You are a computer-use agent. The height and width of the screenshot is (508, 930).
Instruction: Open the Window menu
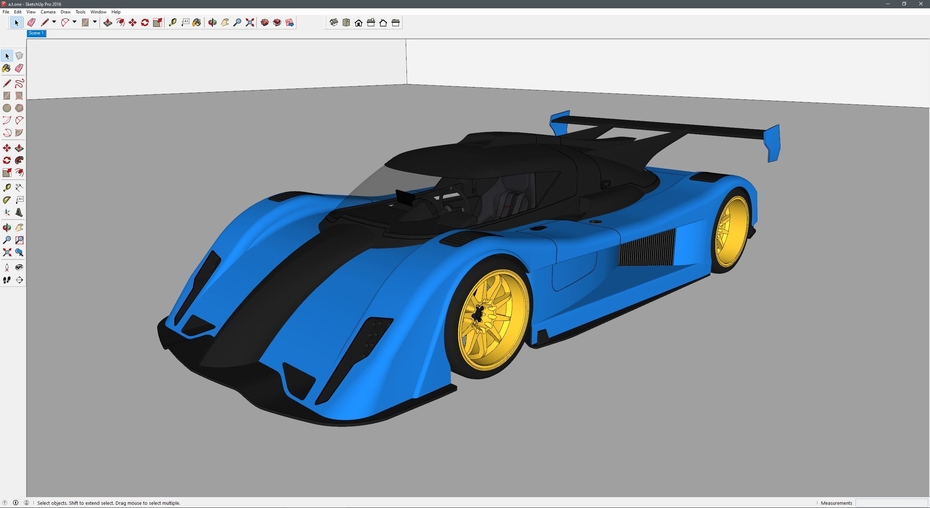pos(98,12)
